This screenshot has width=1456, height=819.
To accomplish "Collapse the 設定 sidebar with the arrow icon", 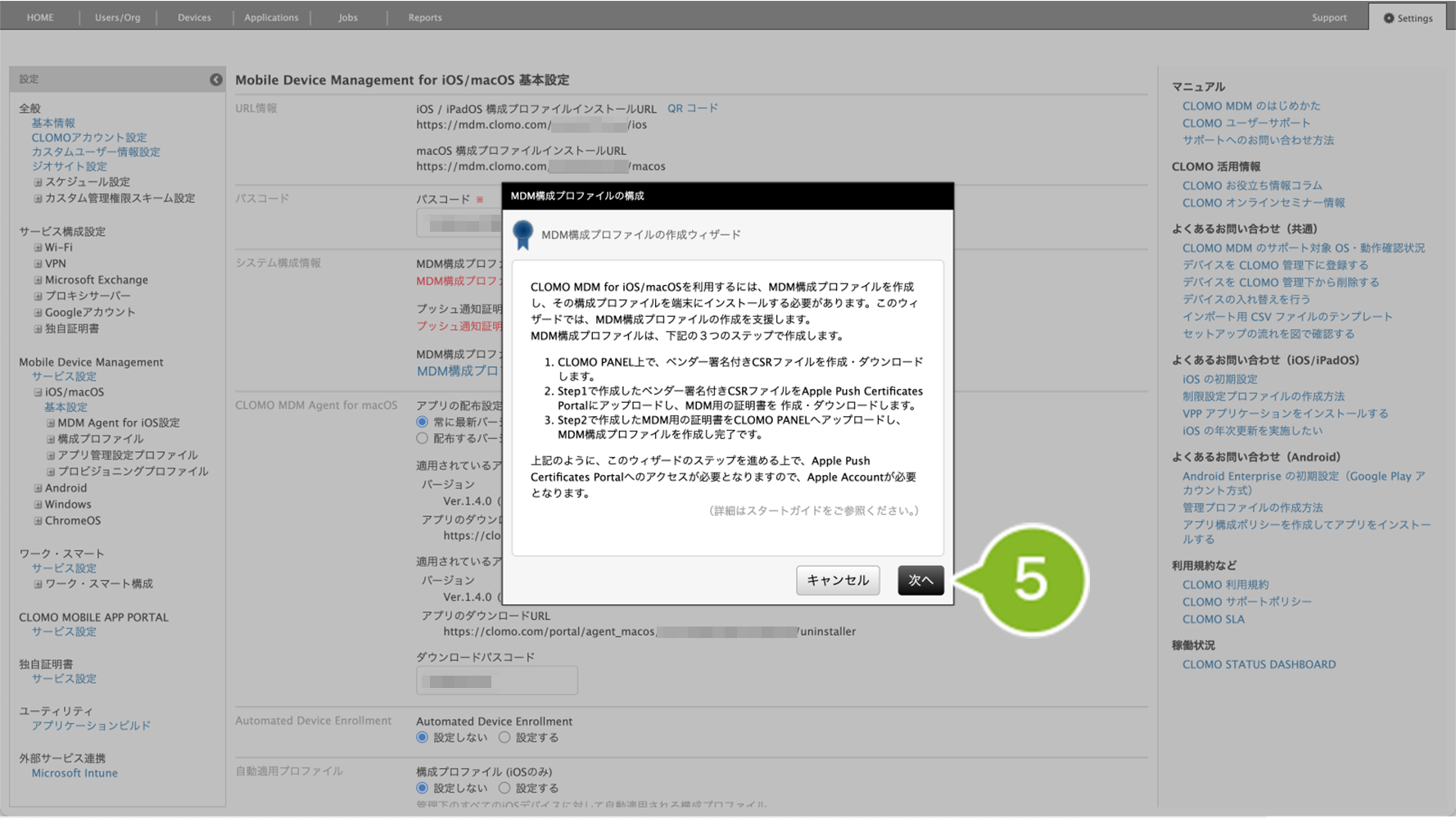I will pos(215,79).
